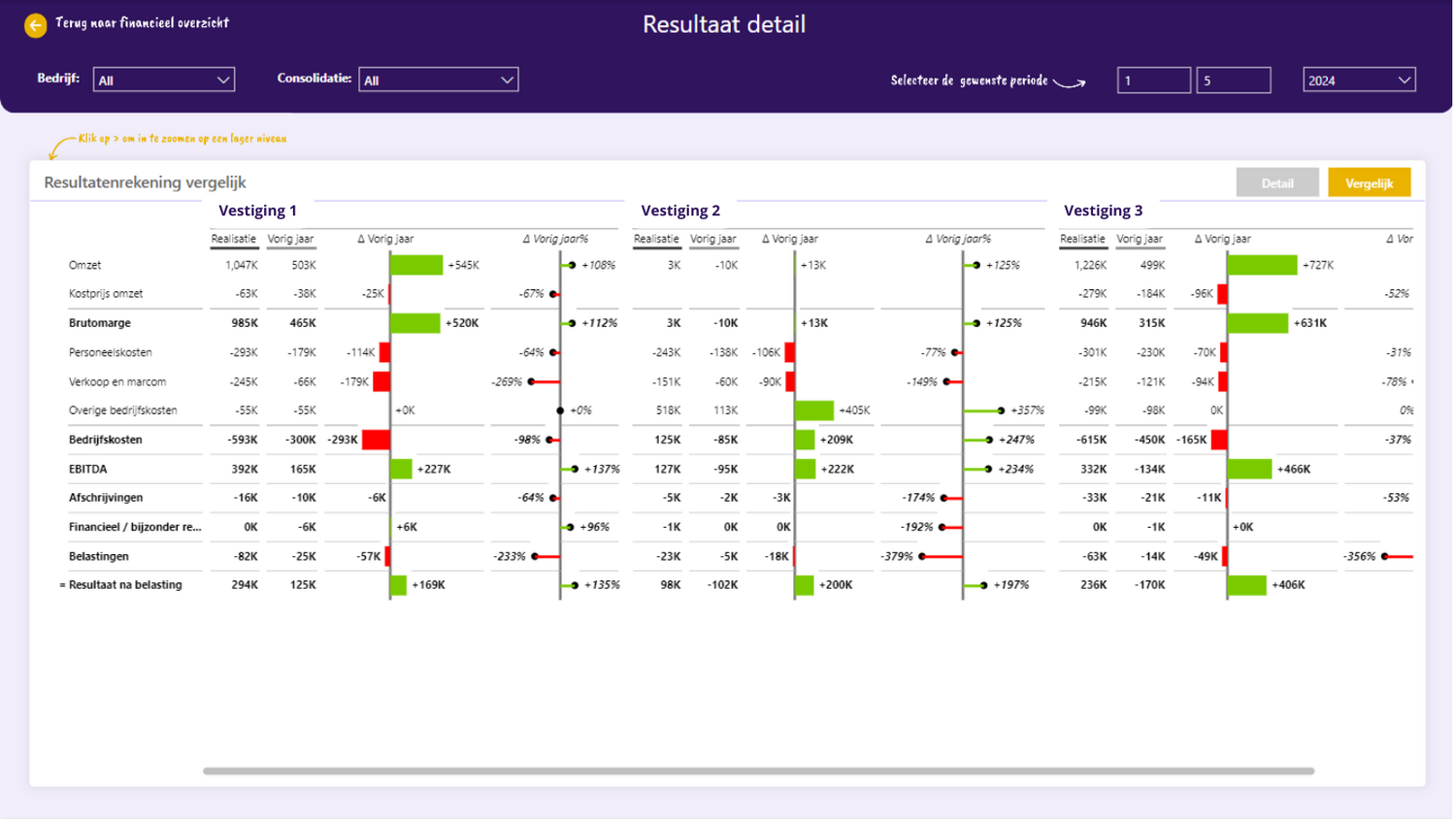This screenshot has height=819, width=1456.
Task: Open the Bedrijf dropdown
Action: click(163, 80)
